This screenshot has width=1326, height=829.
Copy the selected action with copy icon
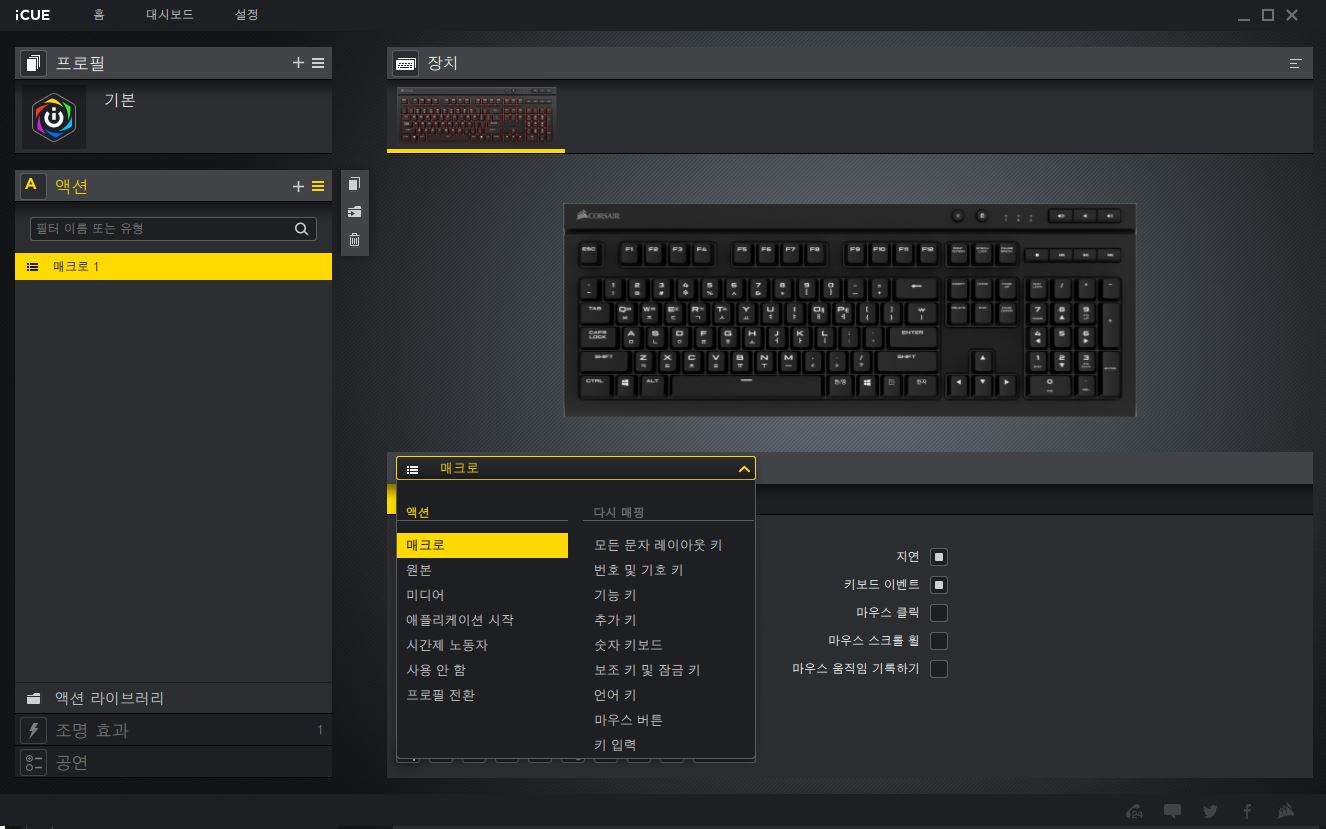pos(354,184)
